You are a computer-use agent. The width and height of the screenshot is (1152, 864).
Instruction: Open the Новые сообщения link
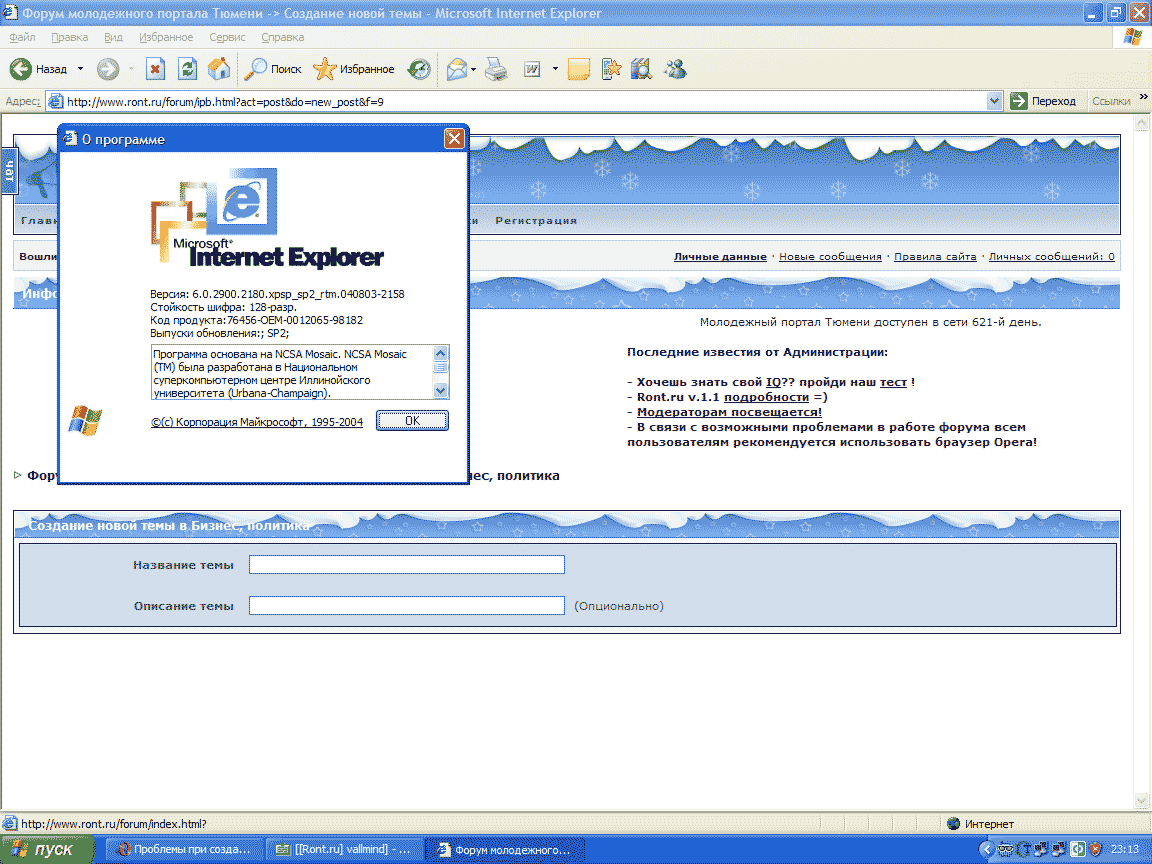[x=830, y=257]
